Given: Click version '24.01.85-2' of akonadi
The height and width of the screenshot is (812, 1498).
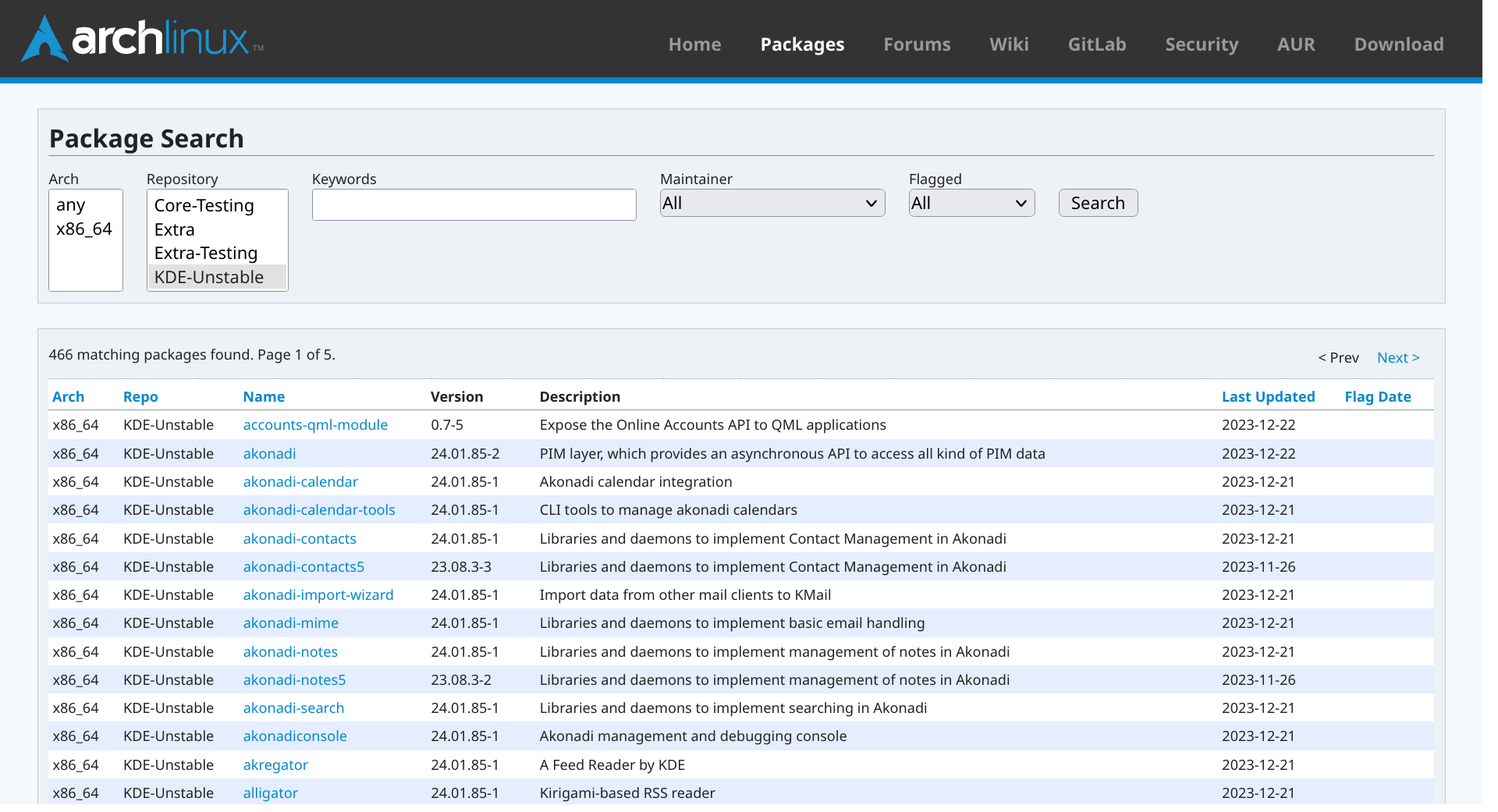Looking at the screenshot, I should 465,453.
